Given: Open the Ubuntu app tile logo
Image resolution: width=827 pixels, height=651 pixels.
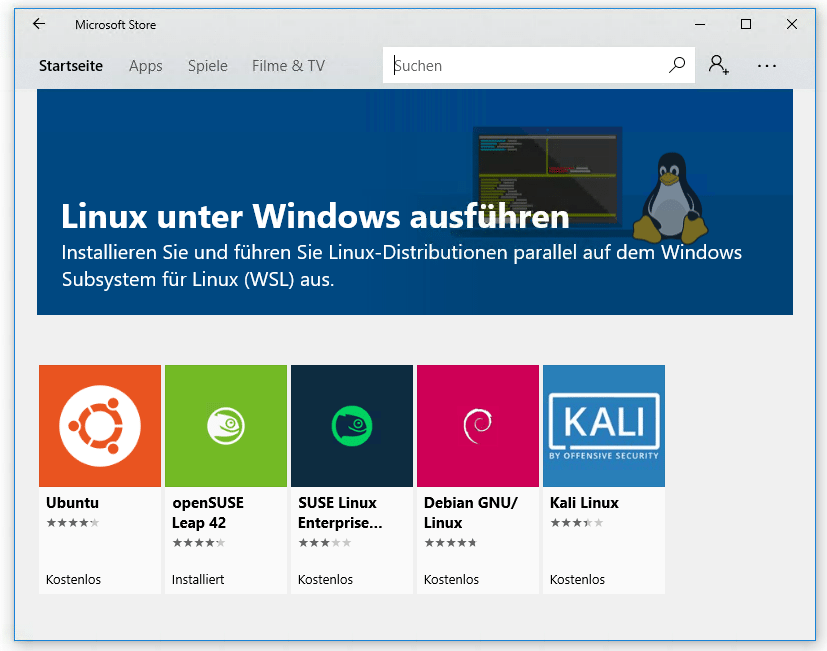Looking at the screenshot, I should (100, 426).
